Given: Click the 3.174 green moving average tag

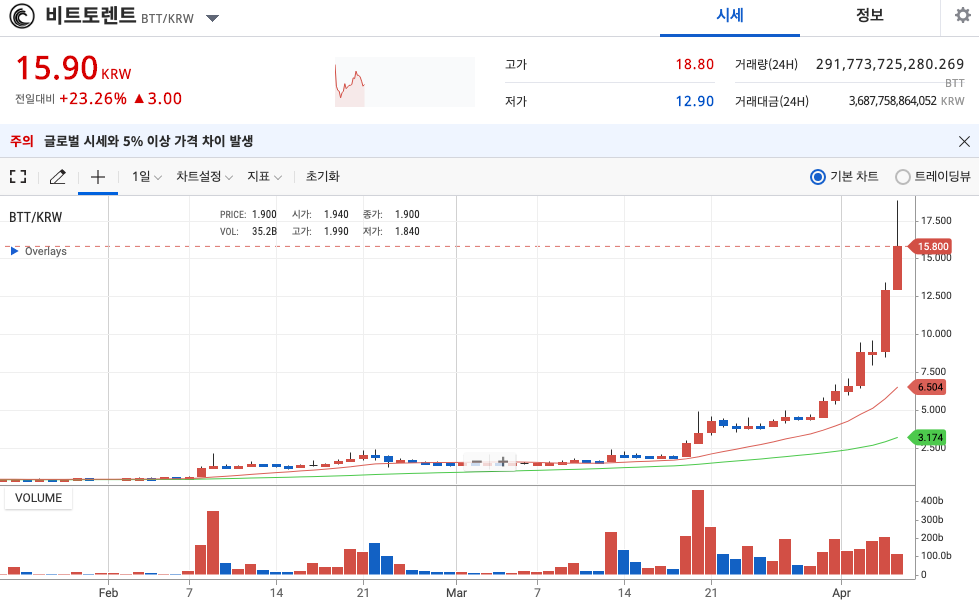Looking at the screenshot, I should pos(927,438).
